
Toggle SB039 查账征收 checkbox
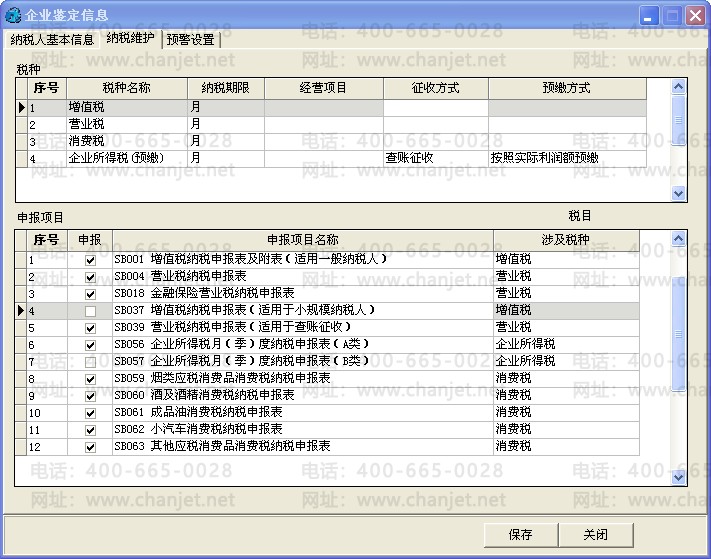(90, 328)
